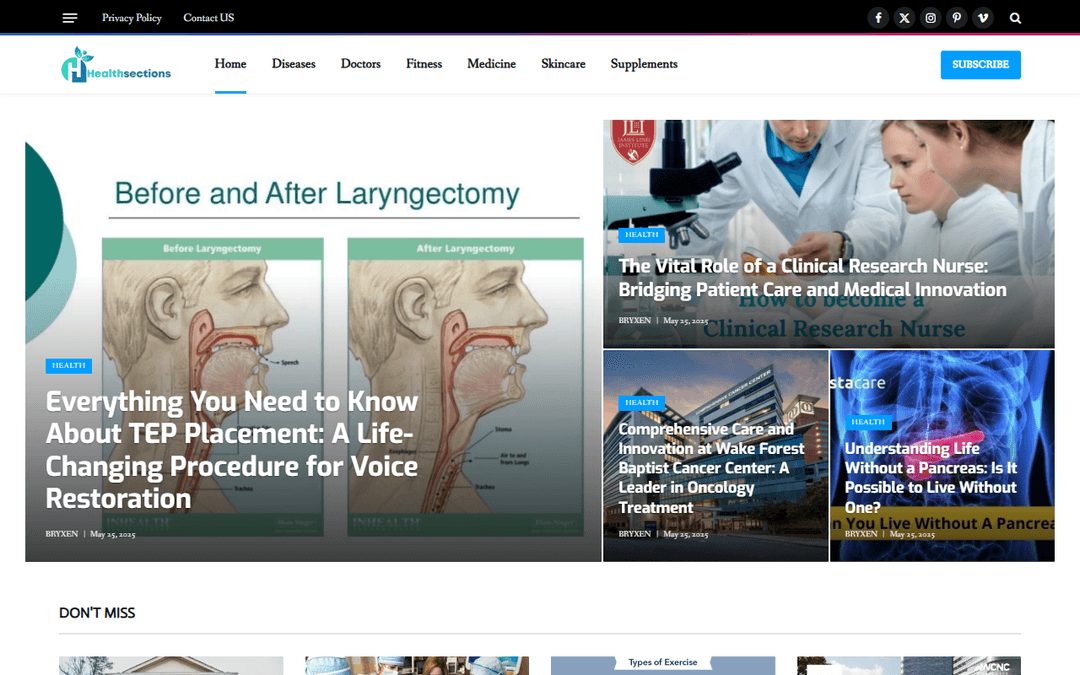Screen dimensions: 1080x675
Task: Open the Fitness menu item
Action: pos(424,64)
